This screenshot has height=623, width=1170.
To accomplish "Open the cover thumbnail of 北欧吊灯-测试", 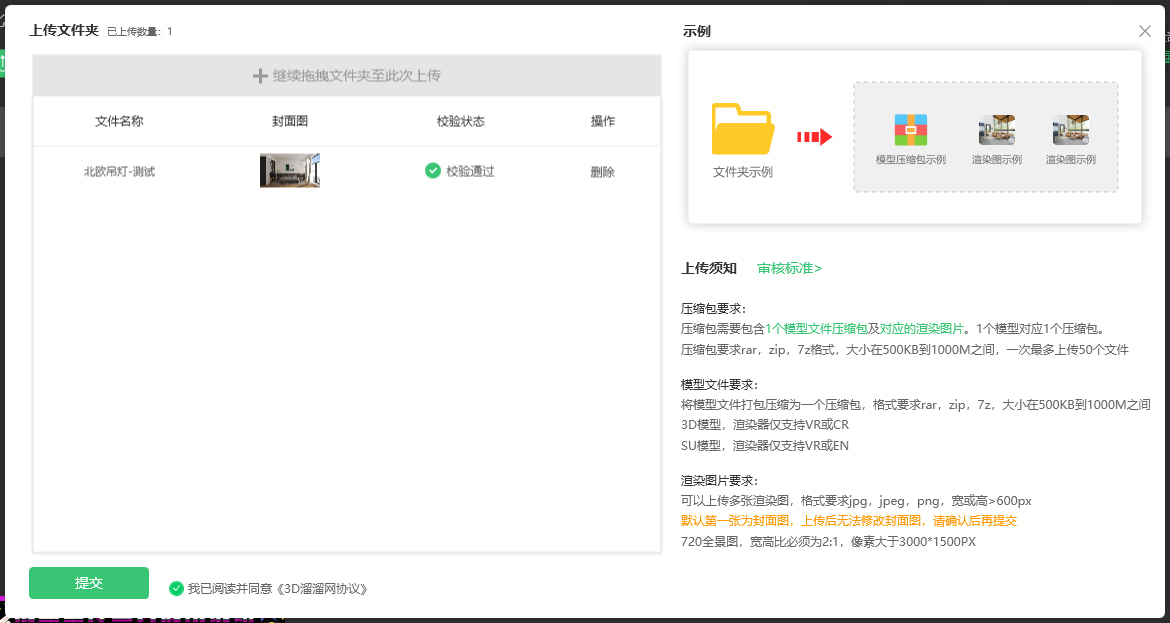I will [x=290, y=171].
